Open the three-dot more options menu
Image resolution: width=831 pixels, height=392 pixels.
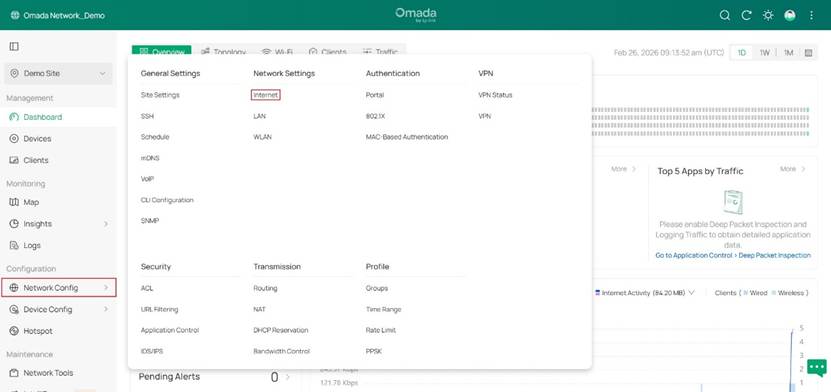(x=811, y=15)
